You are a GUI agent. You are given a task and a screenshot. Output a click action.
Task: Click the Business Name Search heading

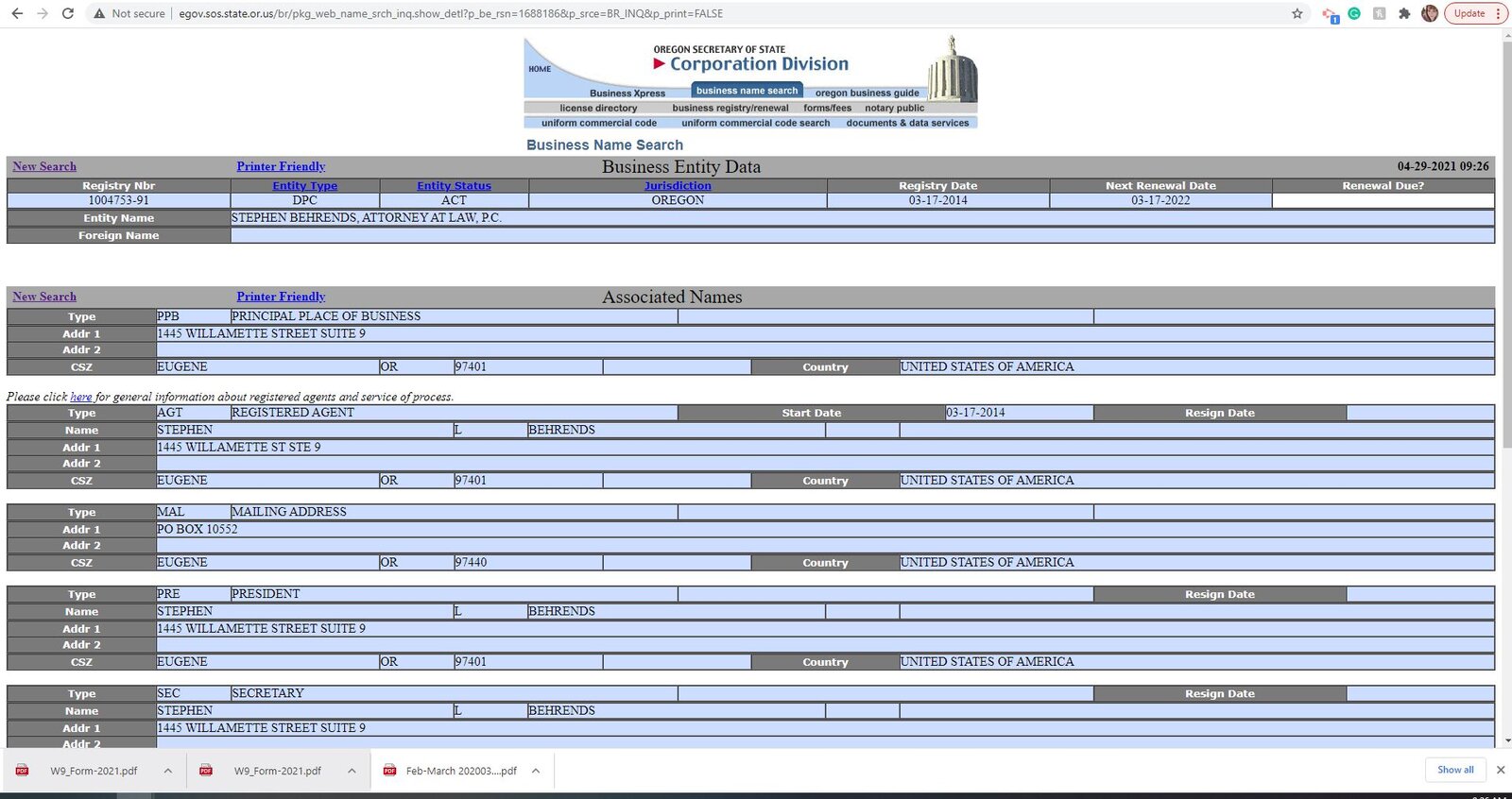[x=605, y=145]
